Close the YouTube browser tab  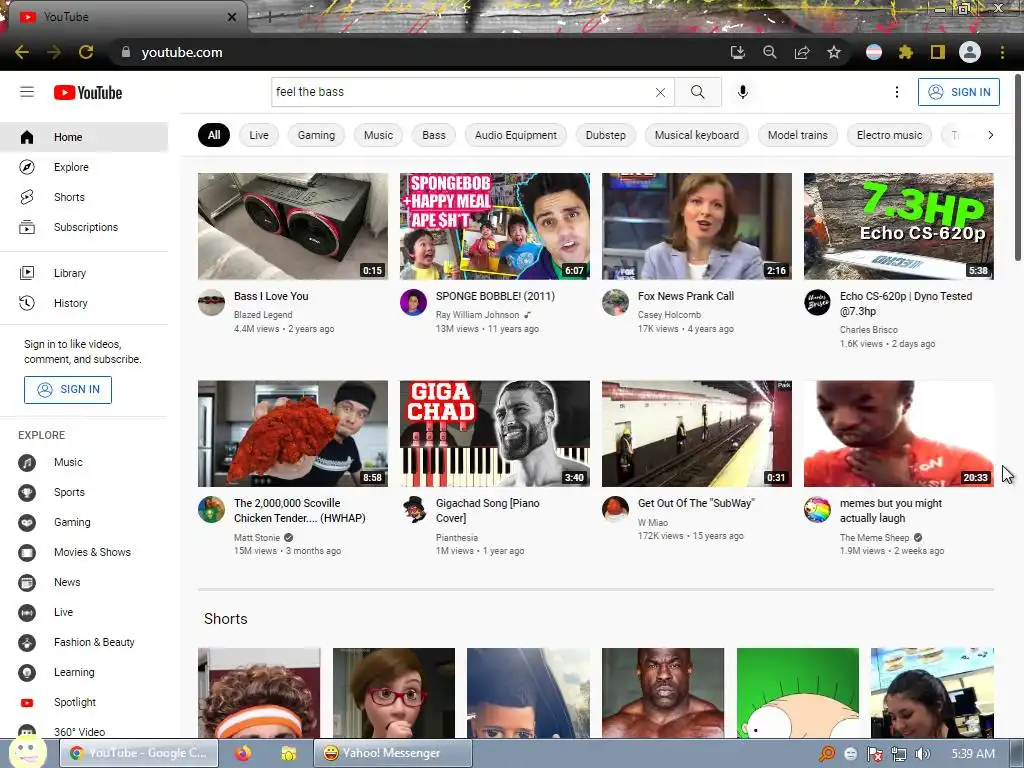(232, 17)
